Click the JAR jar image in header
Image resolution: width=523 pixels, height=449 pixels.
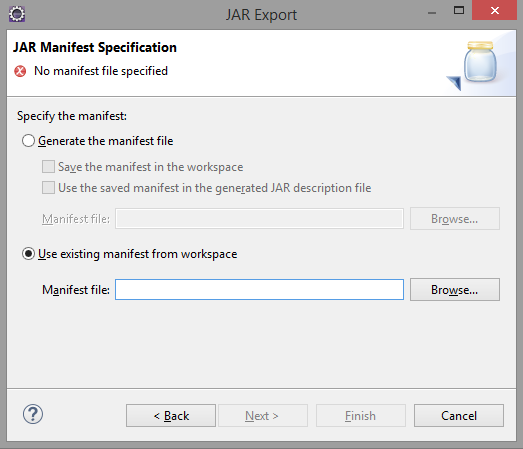480,62
